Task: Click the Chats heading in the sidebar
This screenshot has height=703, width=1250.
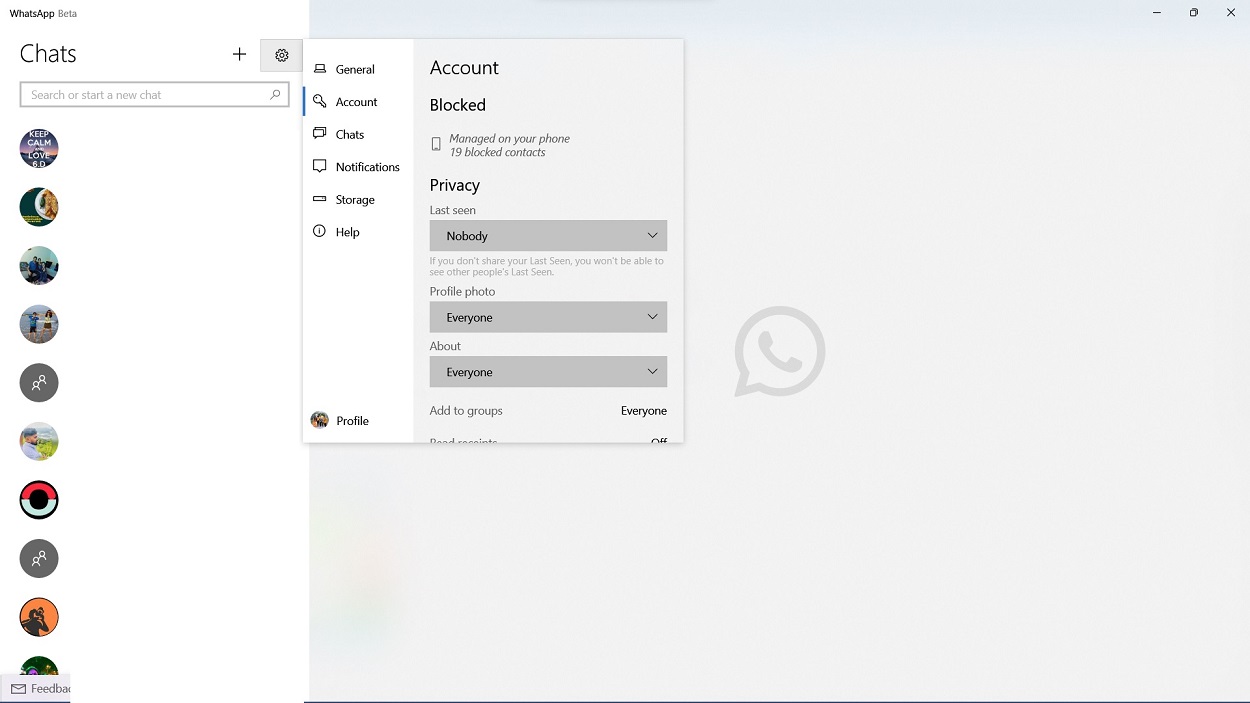Action: tap(48, 54)
